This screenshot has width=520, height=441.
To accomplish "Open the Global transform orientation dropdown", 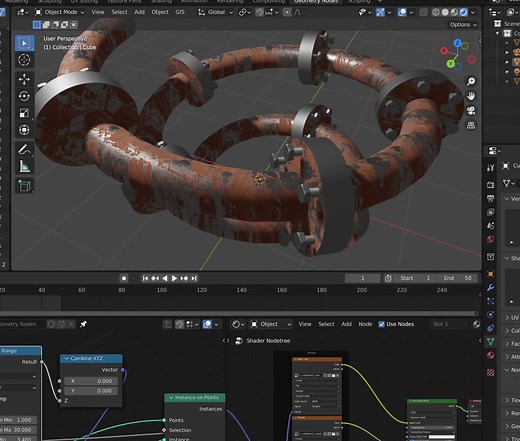I will click(215, 12).
